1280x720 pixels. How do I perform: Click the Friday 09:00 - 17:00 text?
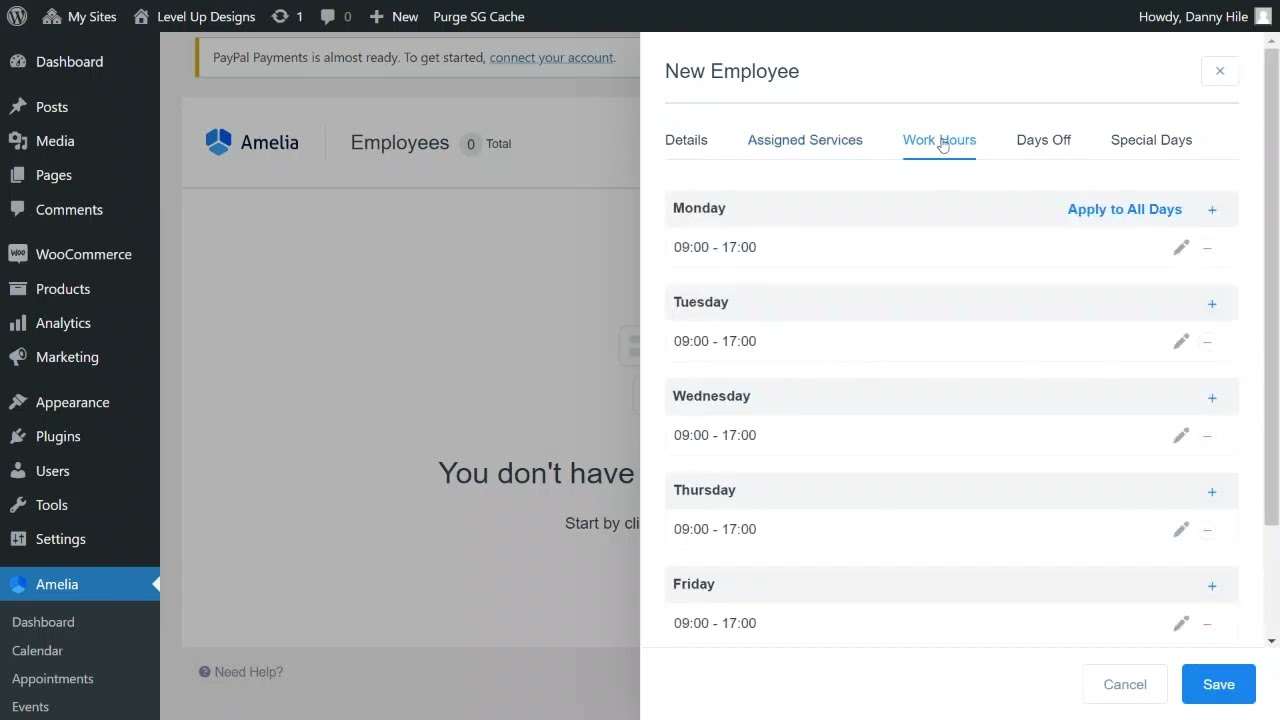715,623
